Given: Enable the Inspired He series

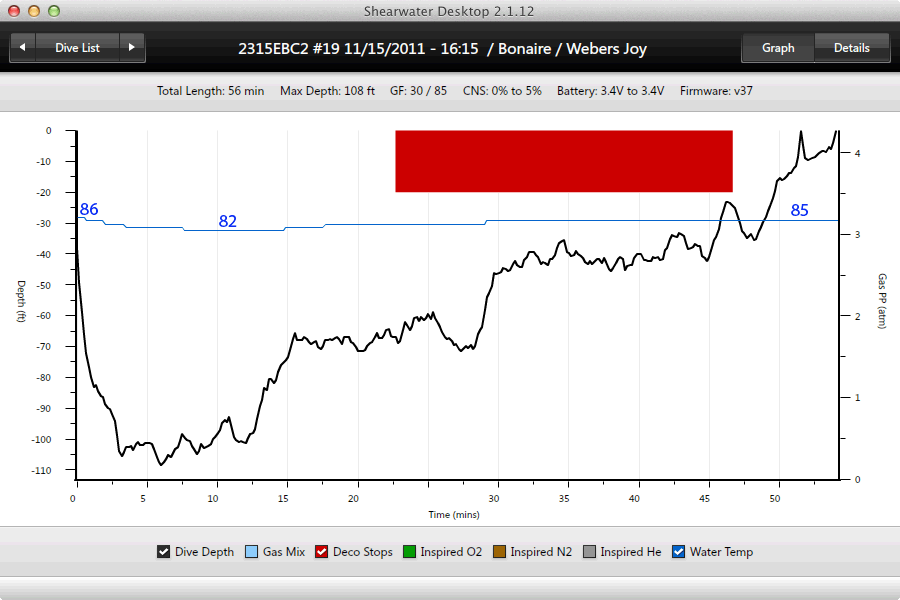Looking at the screenshot, I should click(x=590, y=552).
